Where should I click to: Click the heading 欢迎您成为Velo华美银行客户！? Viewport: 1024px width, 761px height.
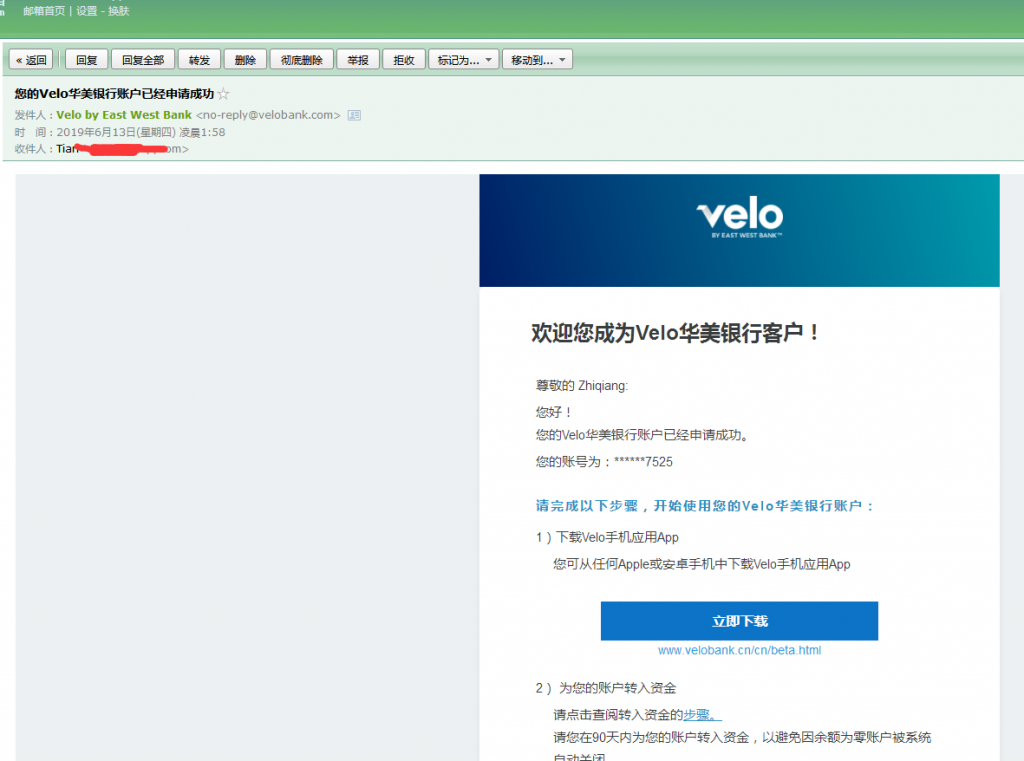click(x=676, y=332)
